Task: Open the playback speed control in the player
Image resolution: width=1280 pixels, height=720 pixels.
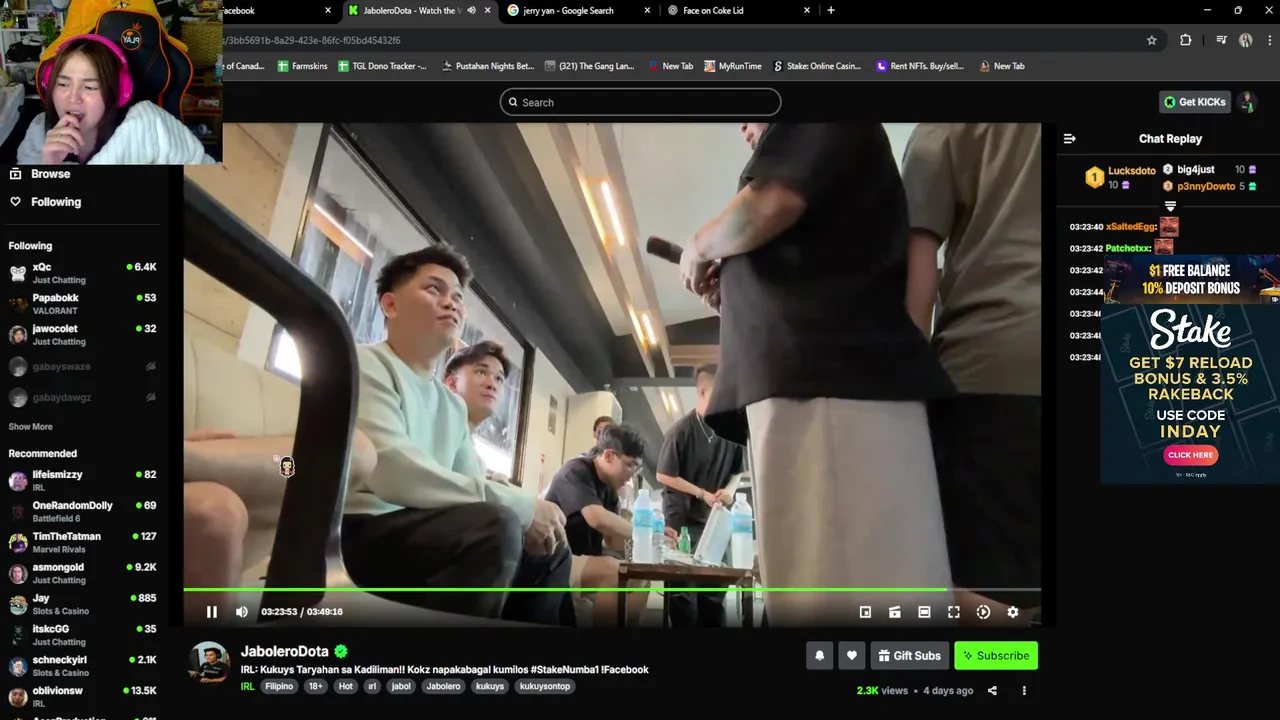Action: pyautogui.click(x=983, y=612)
